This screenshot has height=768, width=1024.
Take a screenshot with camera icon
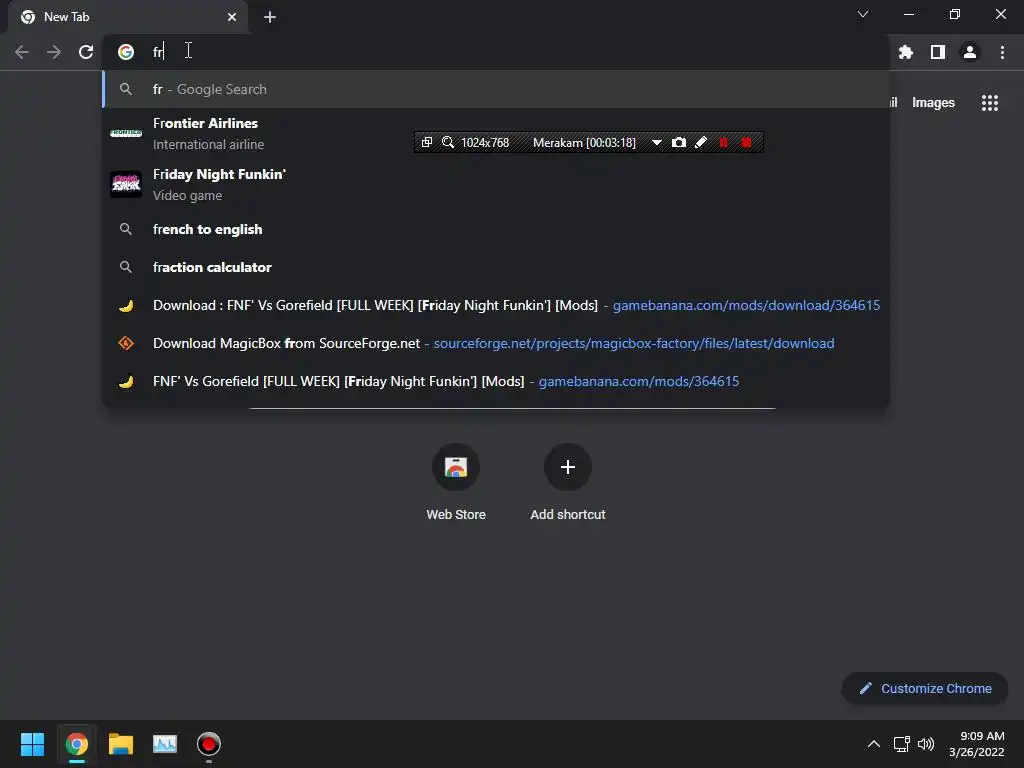[x=679, y=142]
